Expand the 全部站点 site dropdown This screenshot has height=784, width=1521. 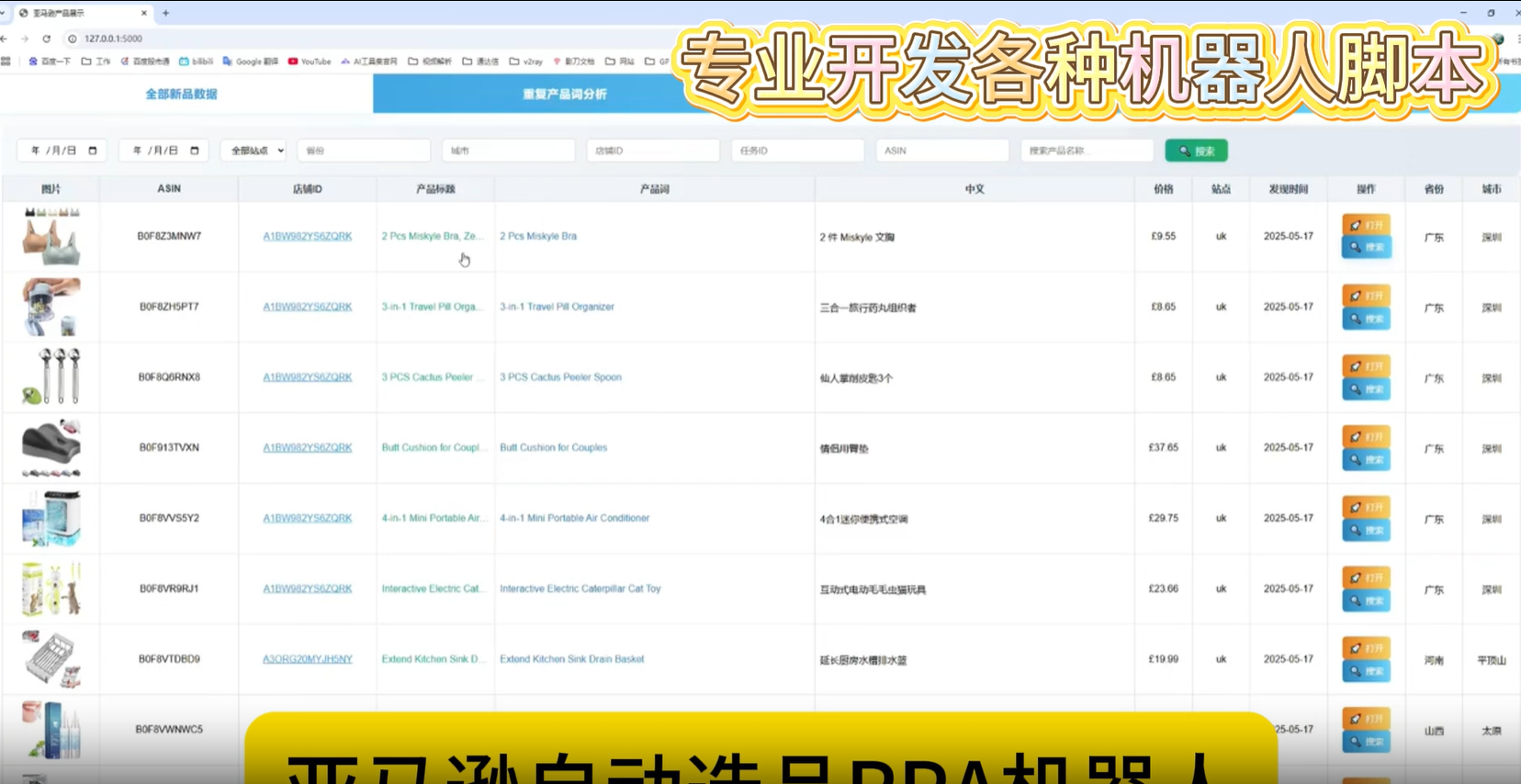click(x=253, y=151)
